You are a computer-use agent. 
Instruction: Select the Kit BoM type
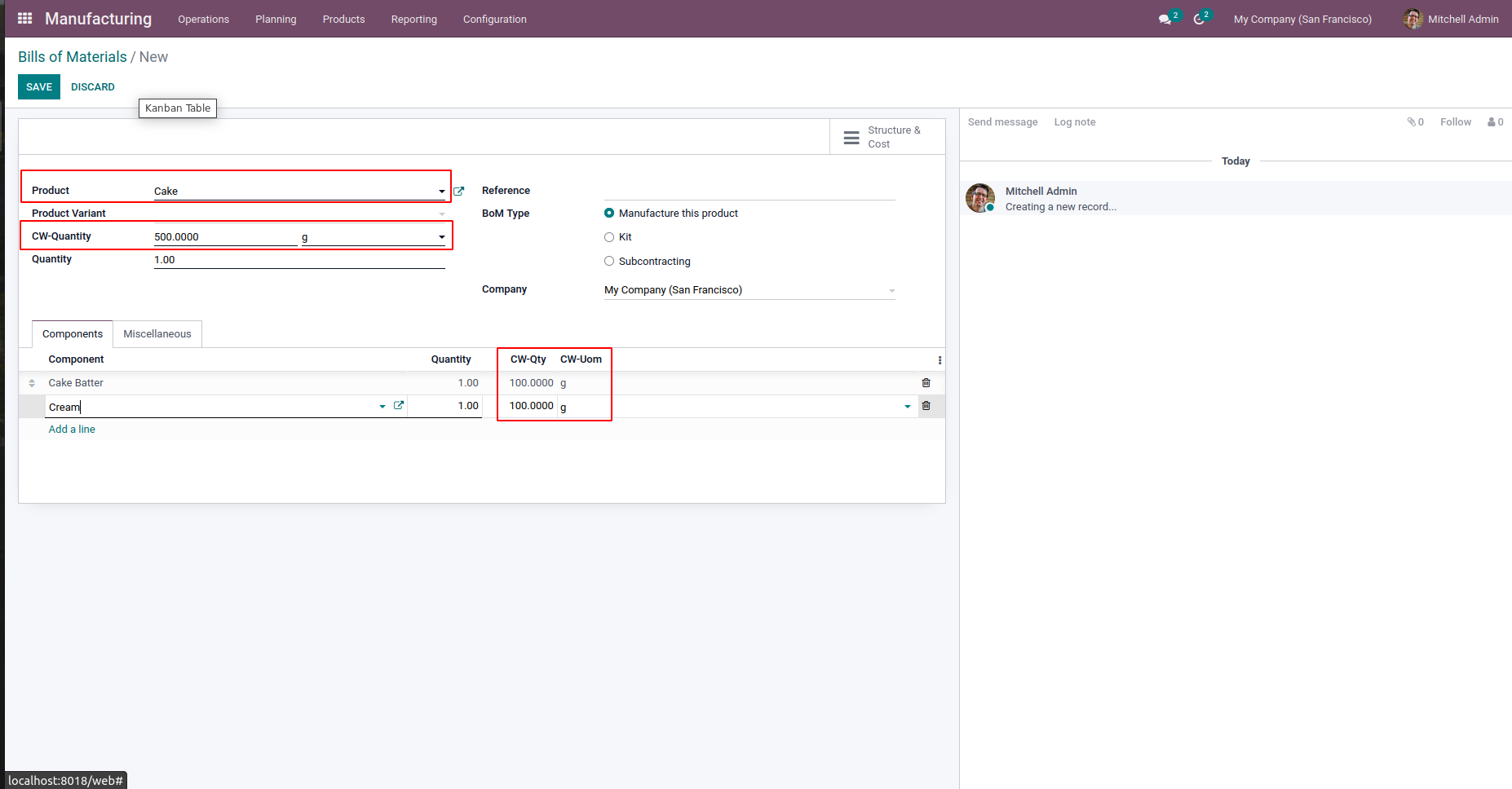click(x=609, y=237)
